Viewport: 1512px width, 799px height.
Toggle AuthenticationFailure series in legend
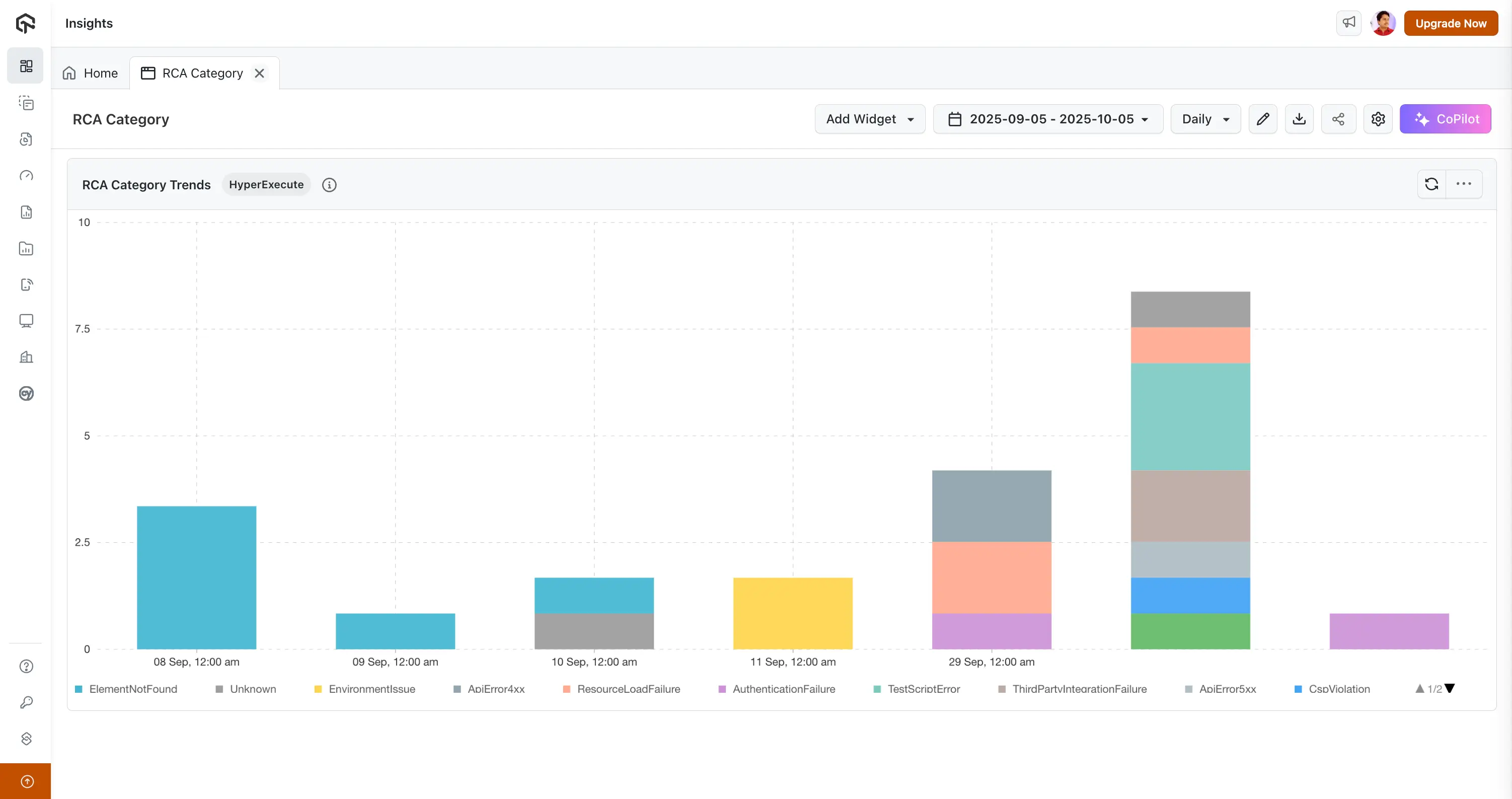click(x=783, y=689)
